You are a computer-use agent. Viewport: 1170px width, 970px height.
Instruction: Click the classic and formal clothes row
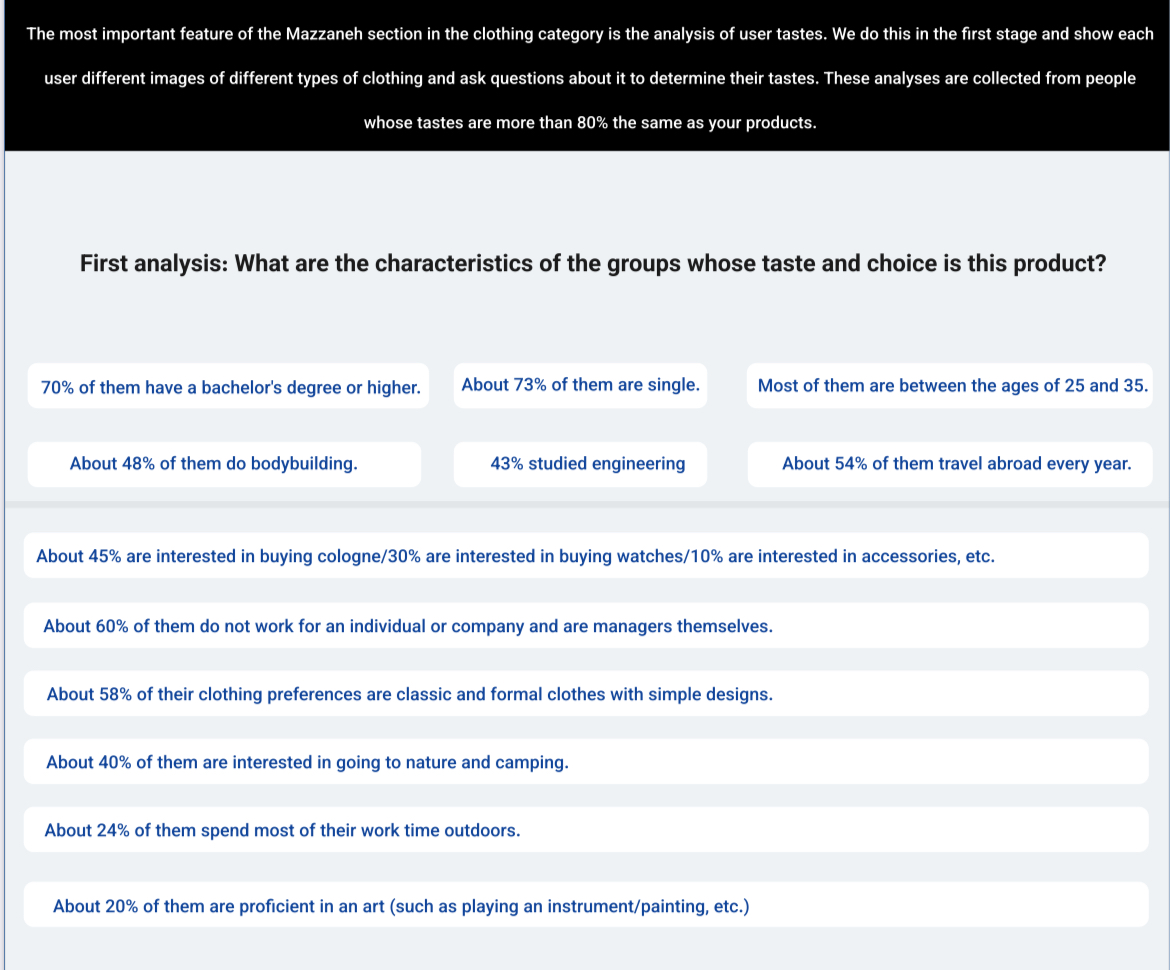tap(410, 694)
